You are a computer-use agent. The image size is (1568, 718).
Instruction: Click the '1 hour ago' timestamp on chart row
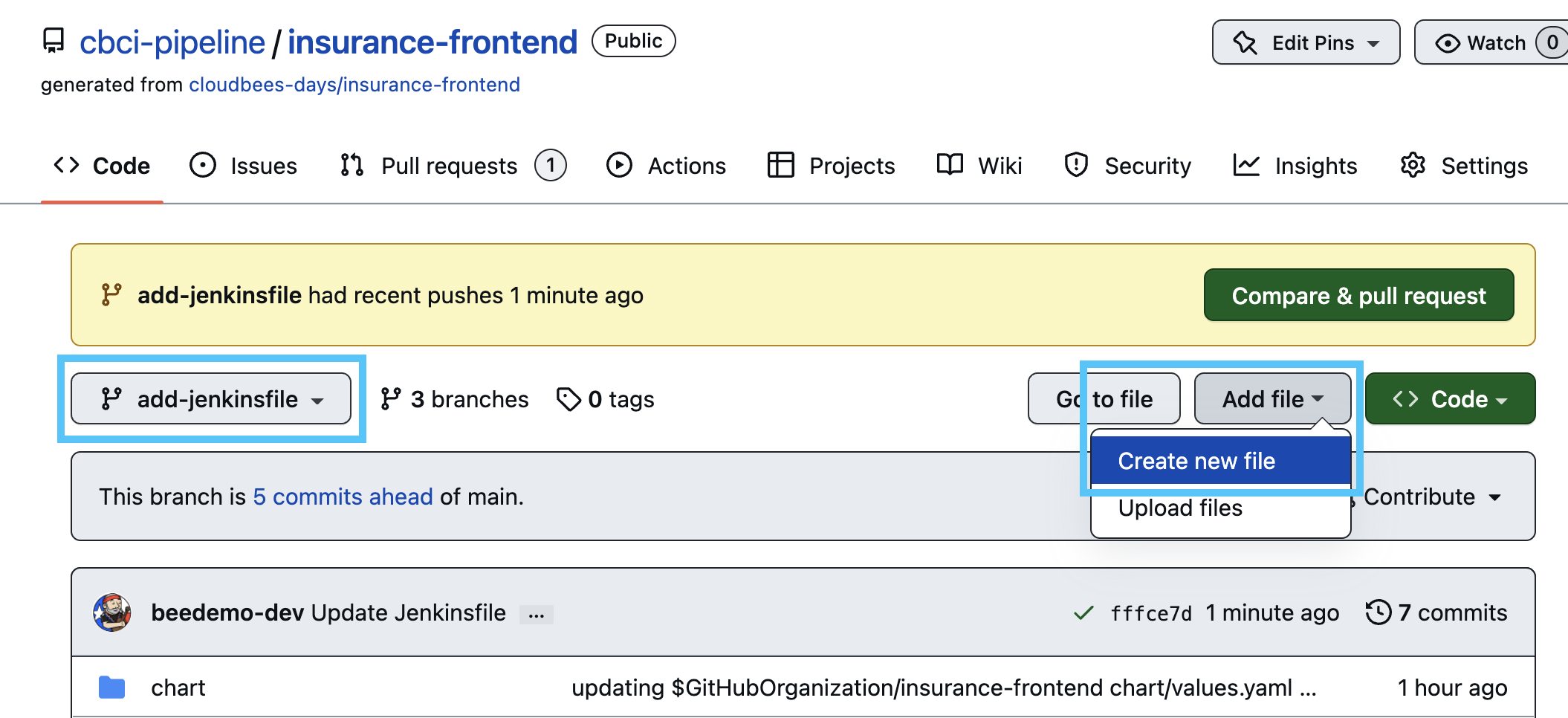(1452, 688)
